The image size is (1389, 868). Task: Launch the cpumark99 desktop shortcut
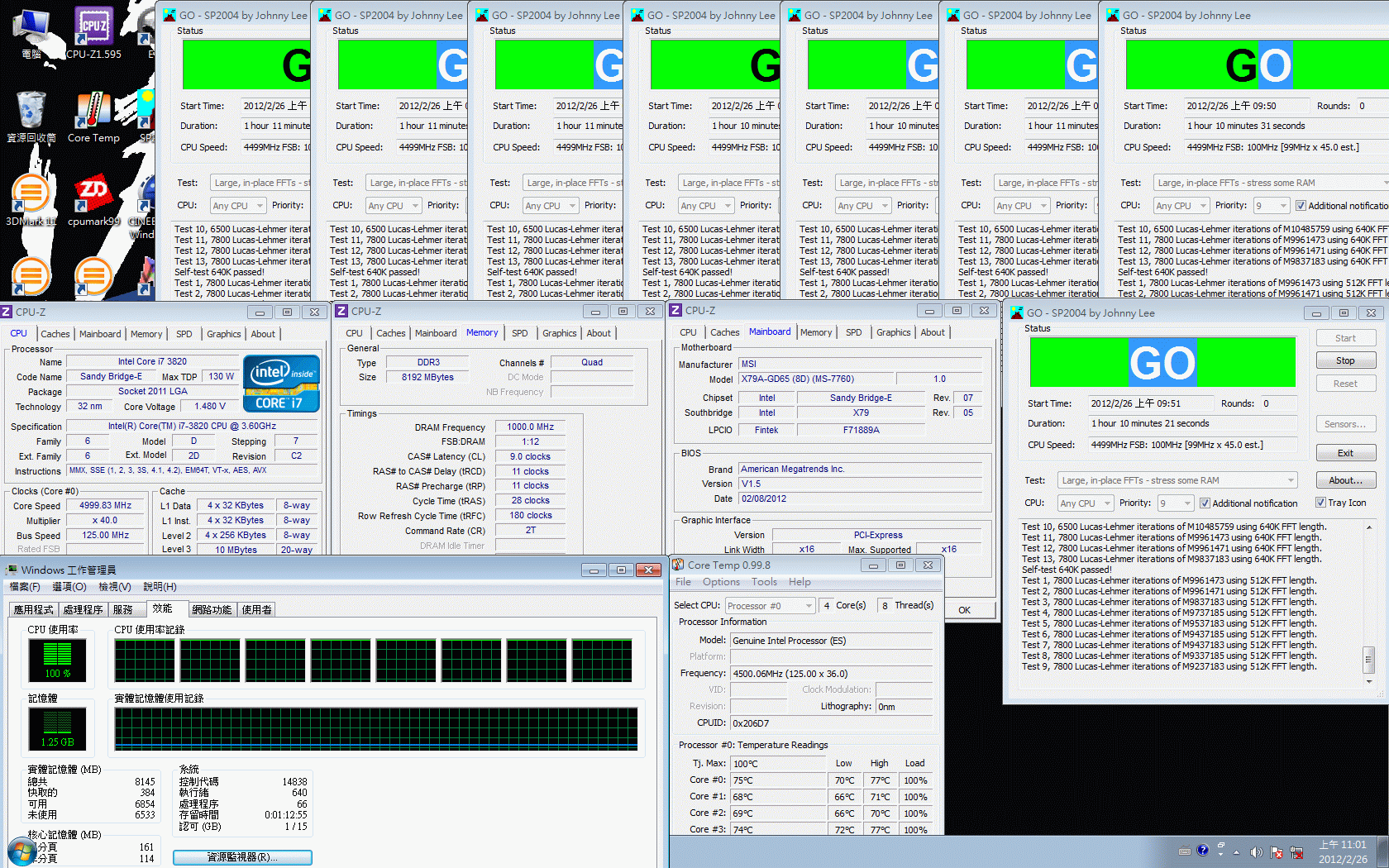(93, 200)
